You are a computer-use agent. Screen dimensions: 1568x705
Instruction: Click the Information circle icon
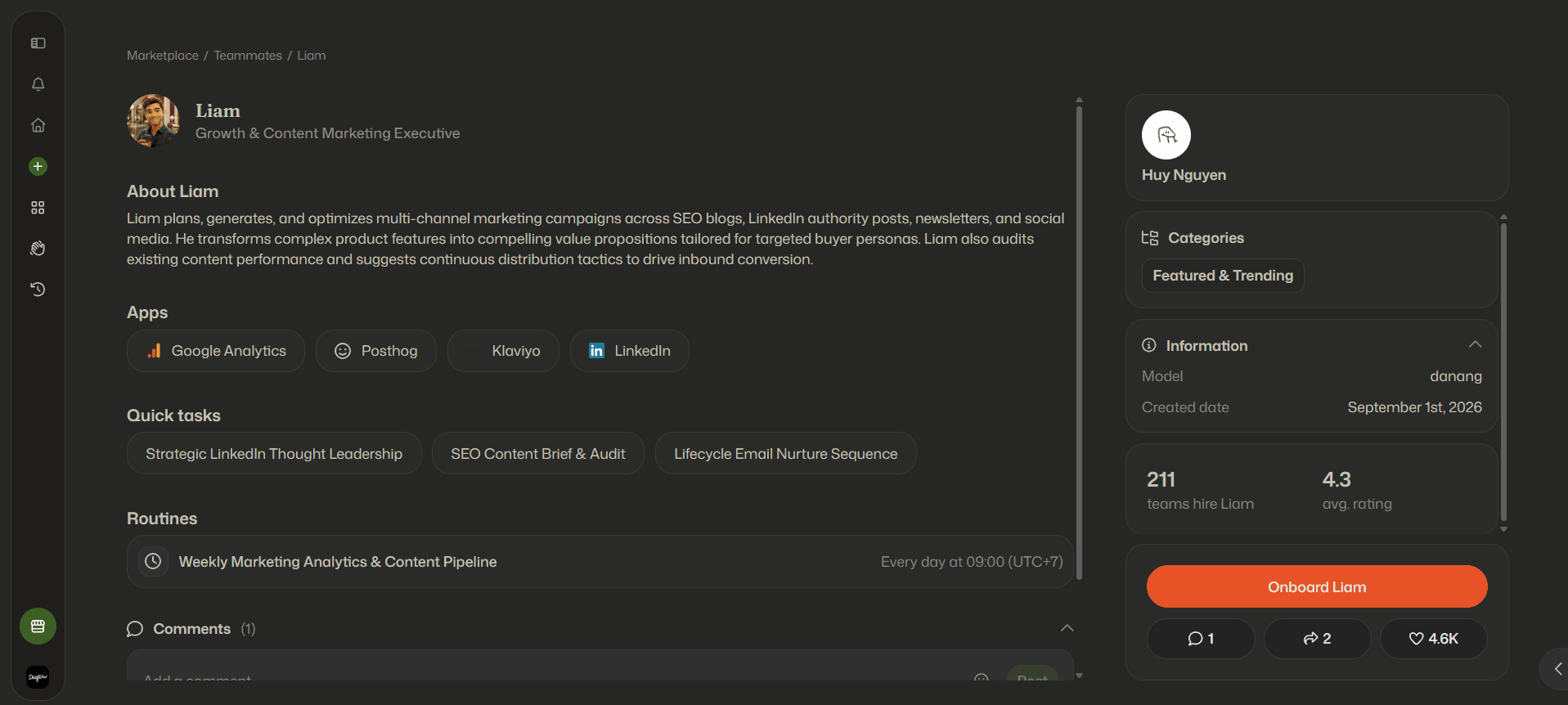point(1149,345)
